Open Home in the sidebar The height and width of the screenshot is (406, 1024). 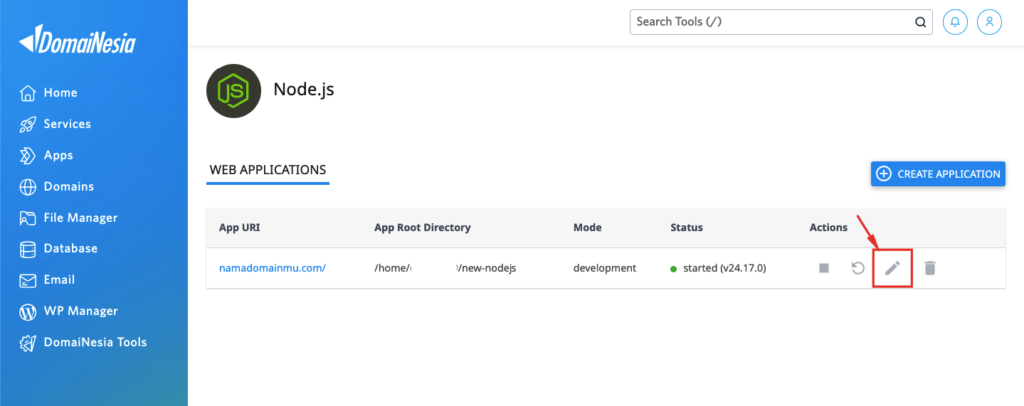coord(60,93)
